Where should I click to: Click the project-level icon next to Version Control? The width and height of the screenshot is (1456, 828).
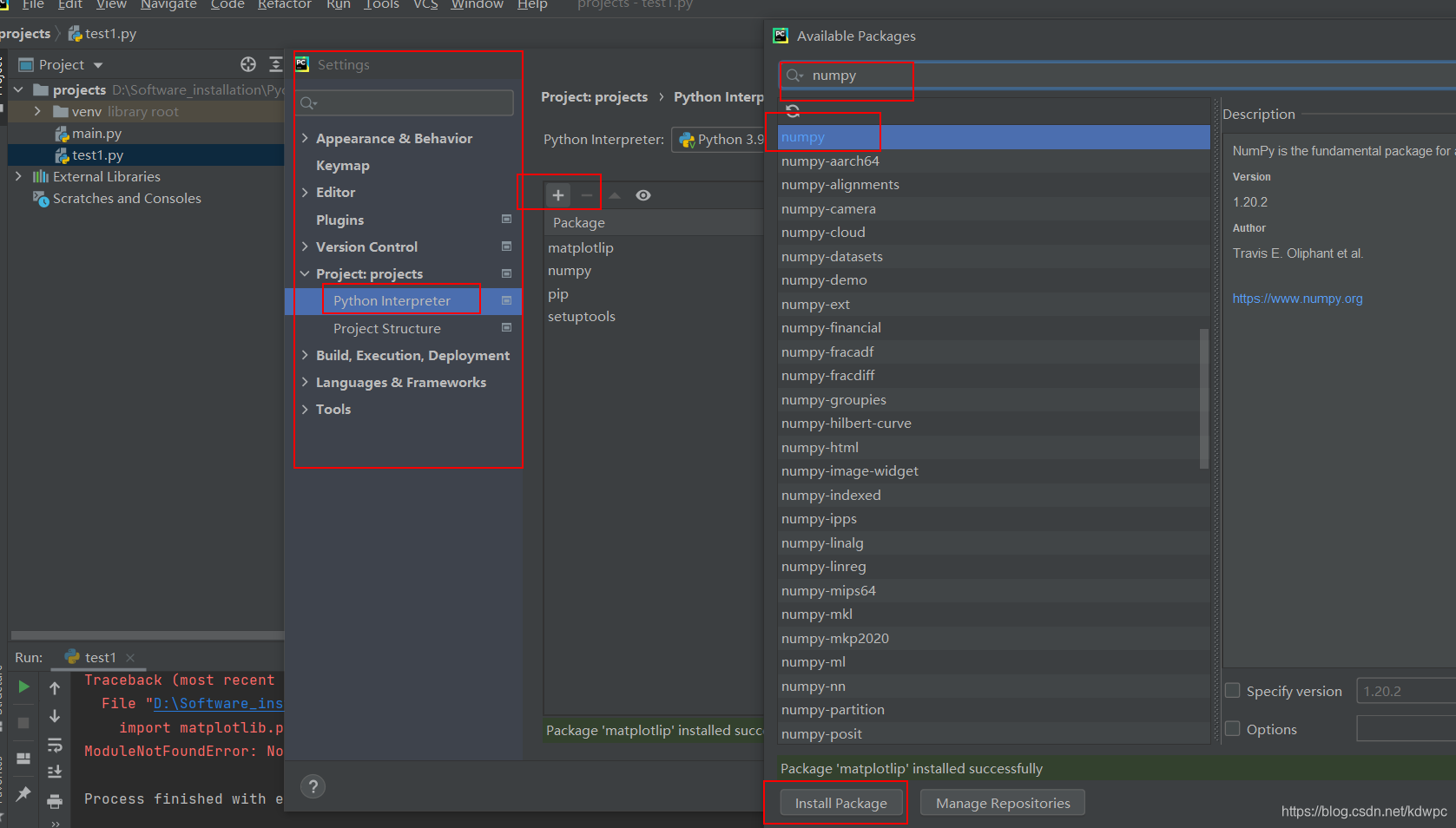tap(507, 246)
